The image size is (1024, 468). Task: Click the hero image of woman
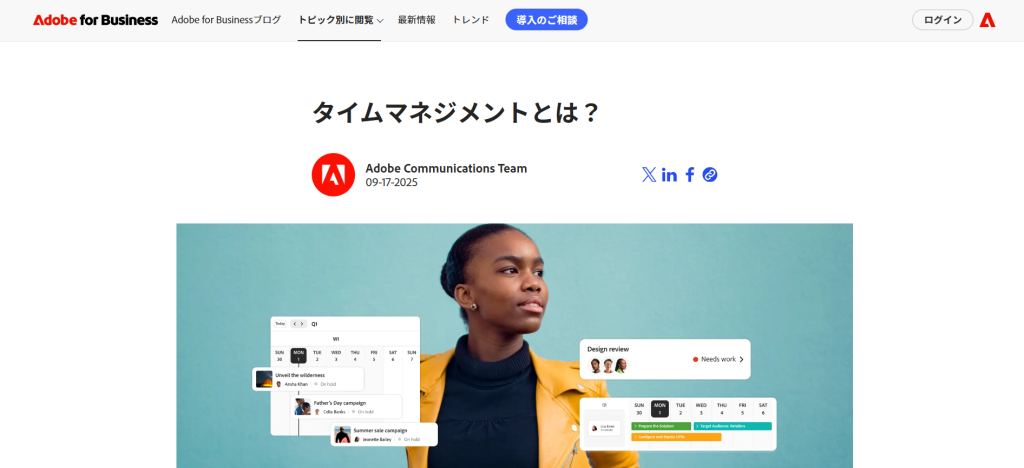(x=514, y=346)
